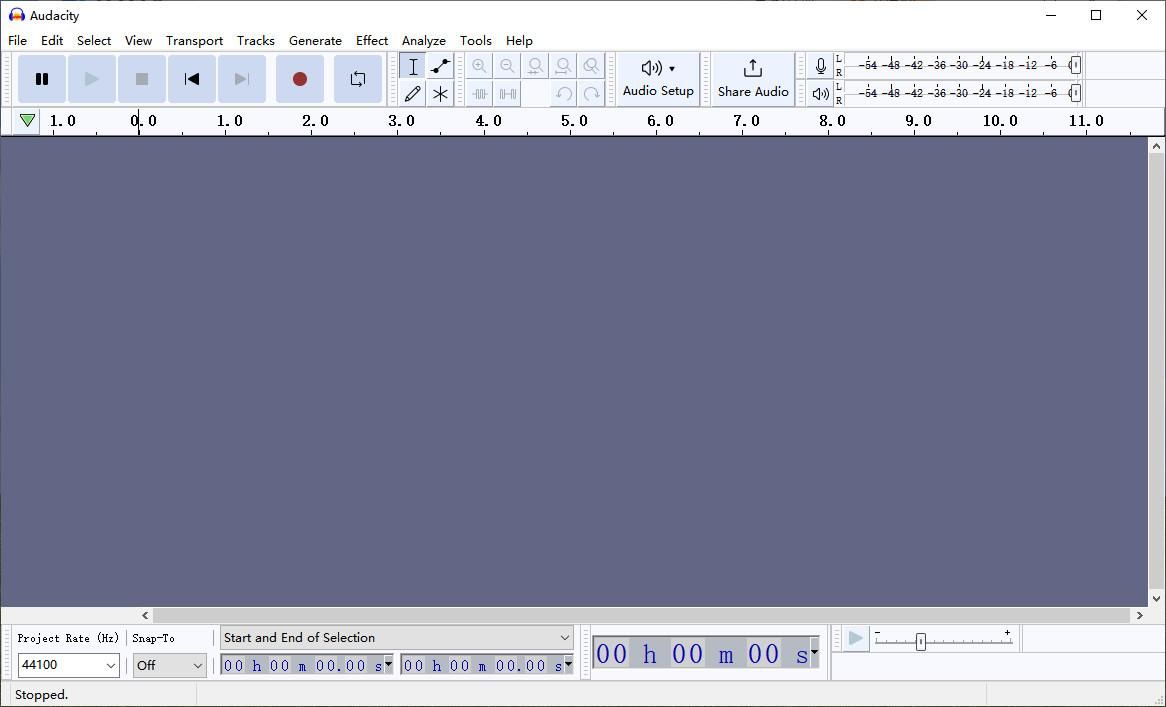Click the large audio position time display
The height and width of the screenshot is (707, 1166).
(x=701, y=654)
